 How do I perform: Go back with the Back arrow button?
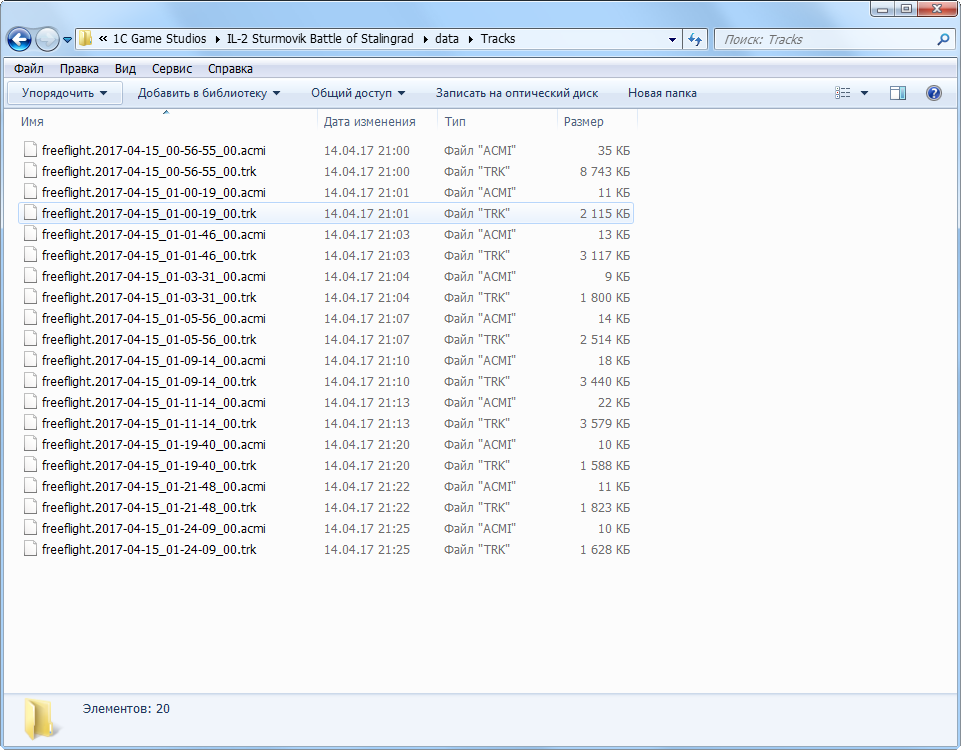(x=19, y=40)
